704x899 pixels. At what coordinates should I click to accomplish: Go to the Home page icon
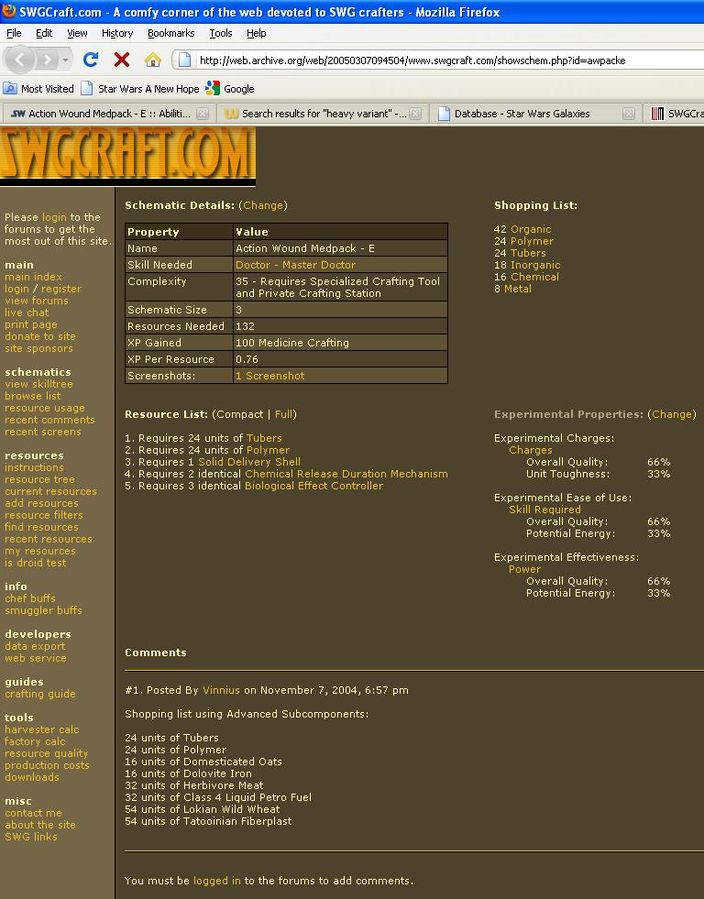(152, 60)
